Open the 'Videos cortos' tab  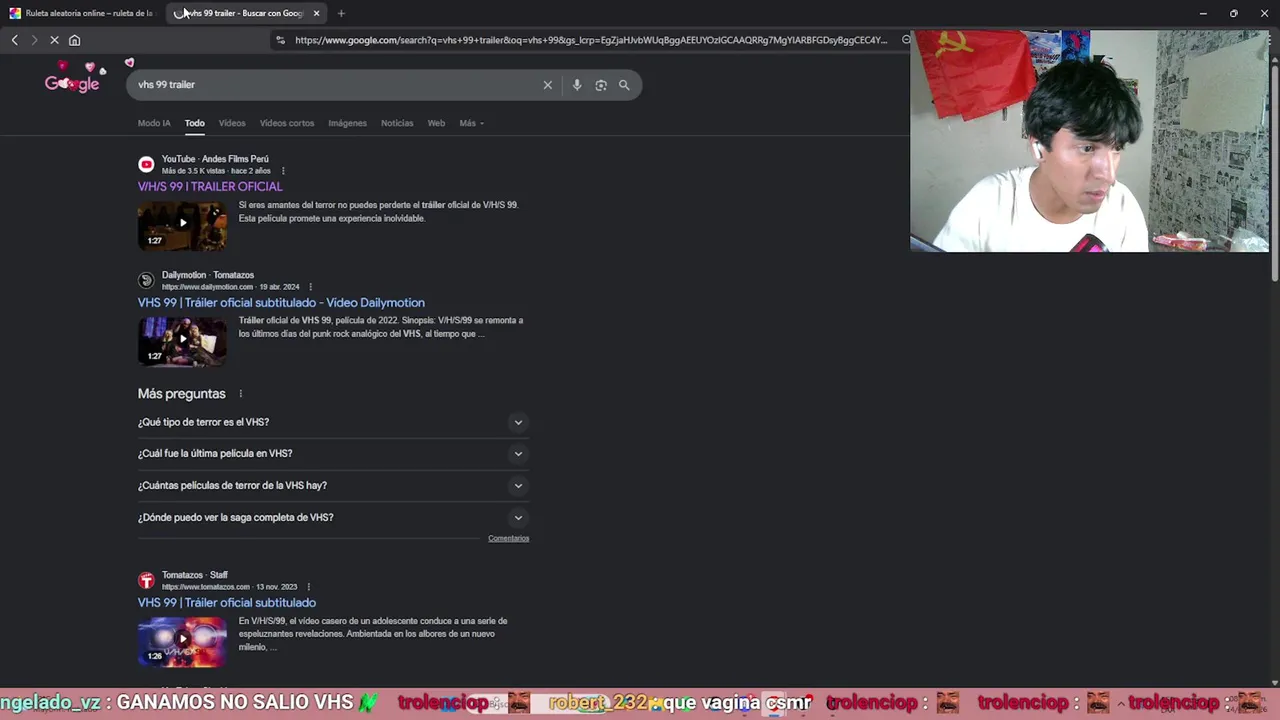tap(287, 123)
